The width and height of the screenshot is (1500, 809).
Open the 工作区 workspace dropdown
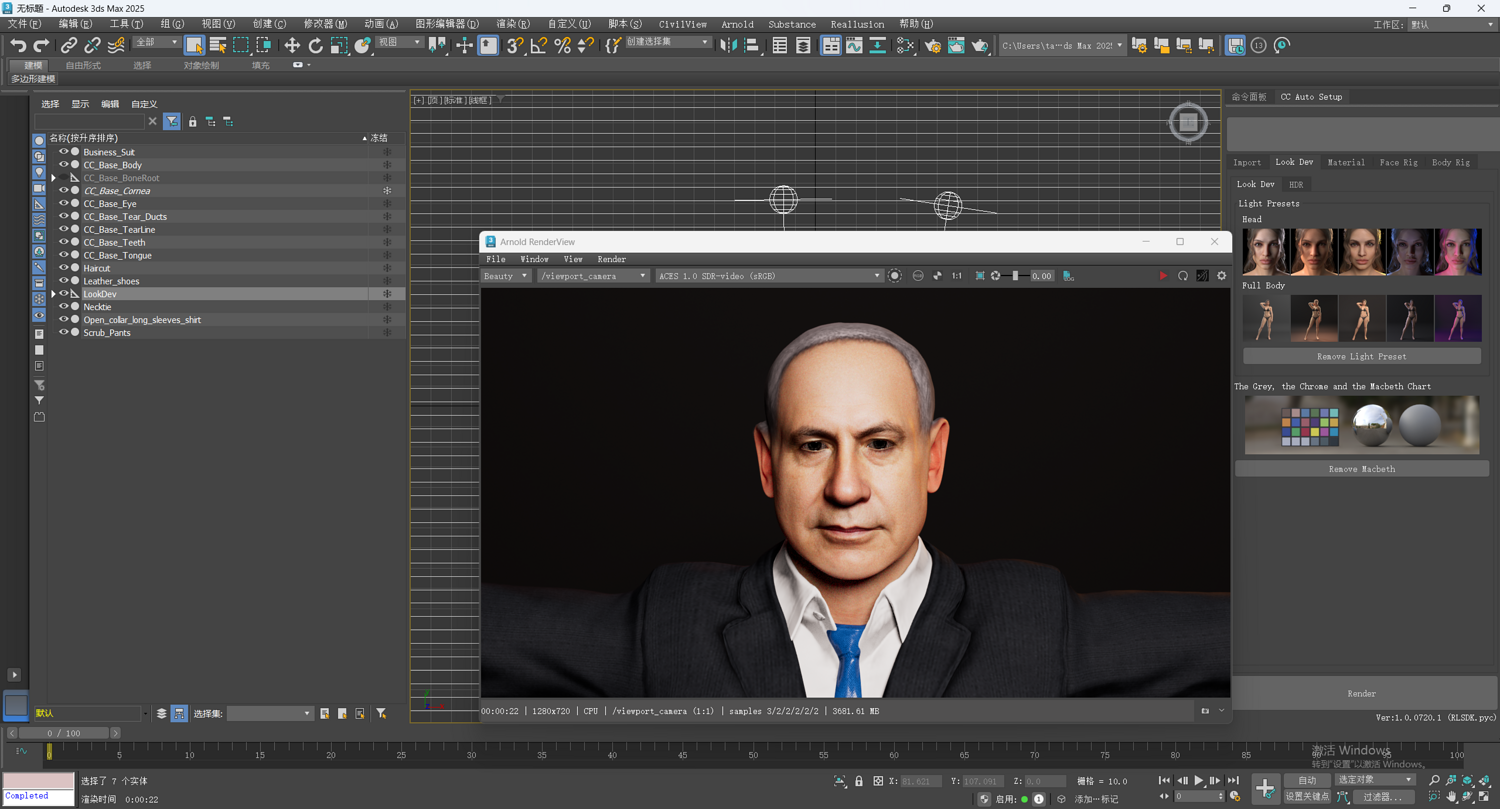click(1451, 24)
